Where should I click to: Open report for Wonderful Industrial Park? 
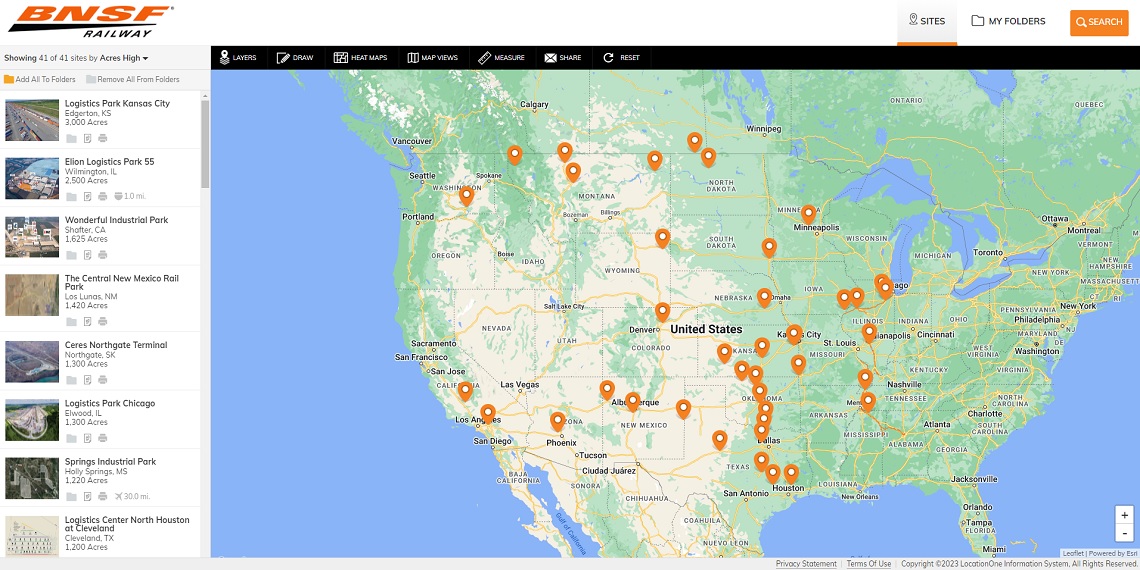[87, 255]
